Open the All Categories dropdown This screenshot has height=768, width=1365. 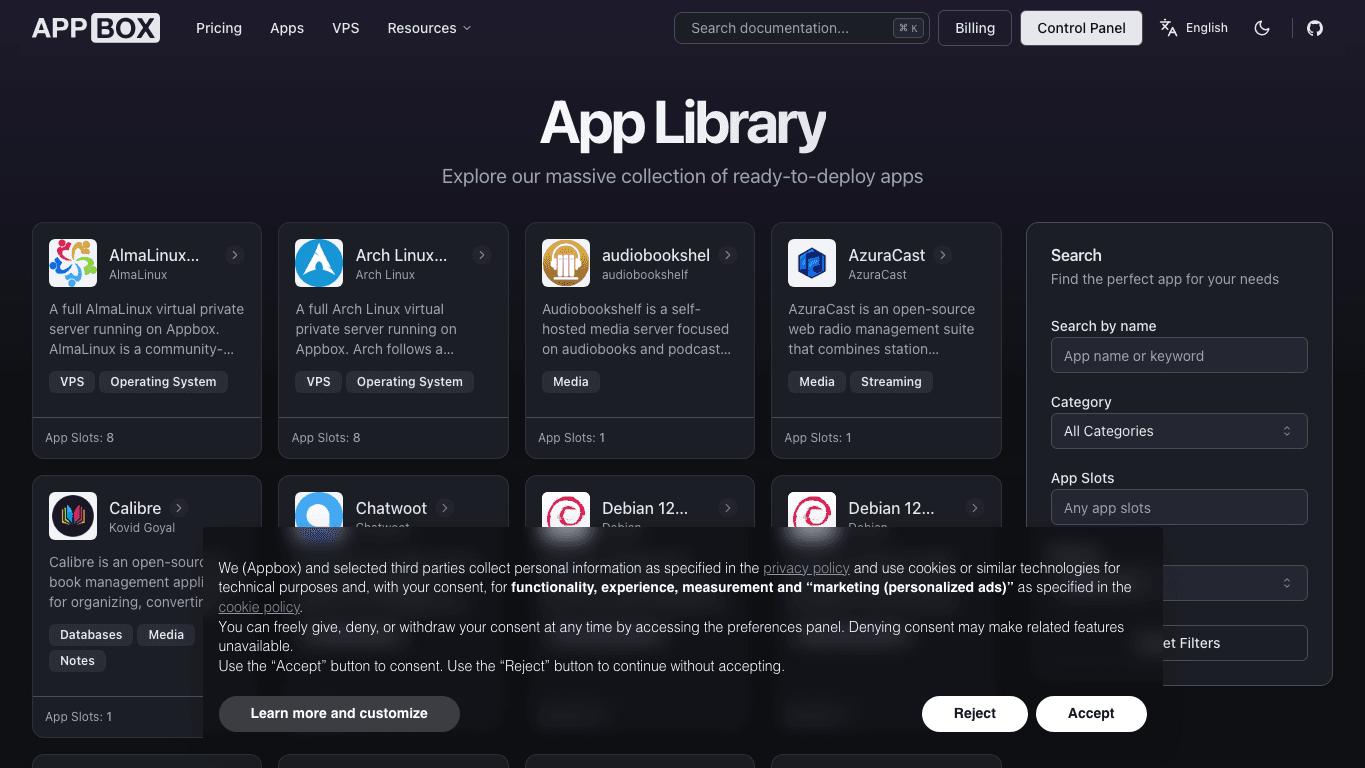[x=1179, y=431]
